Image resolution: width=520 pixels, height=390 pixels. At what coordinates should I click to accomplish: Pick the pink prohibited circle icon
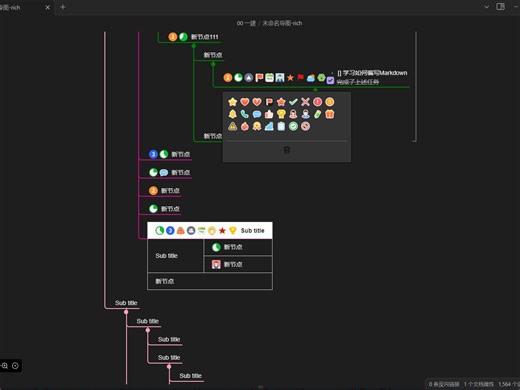point(305,126)
